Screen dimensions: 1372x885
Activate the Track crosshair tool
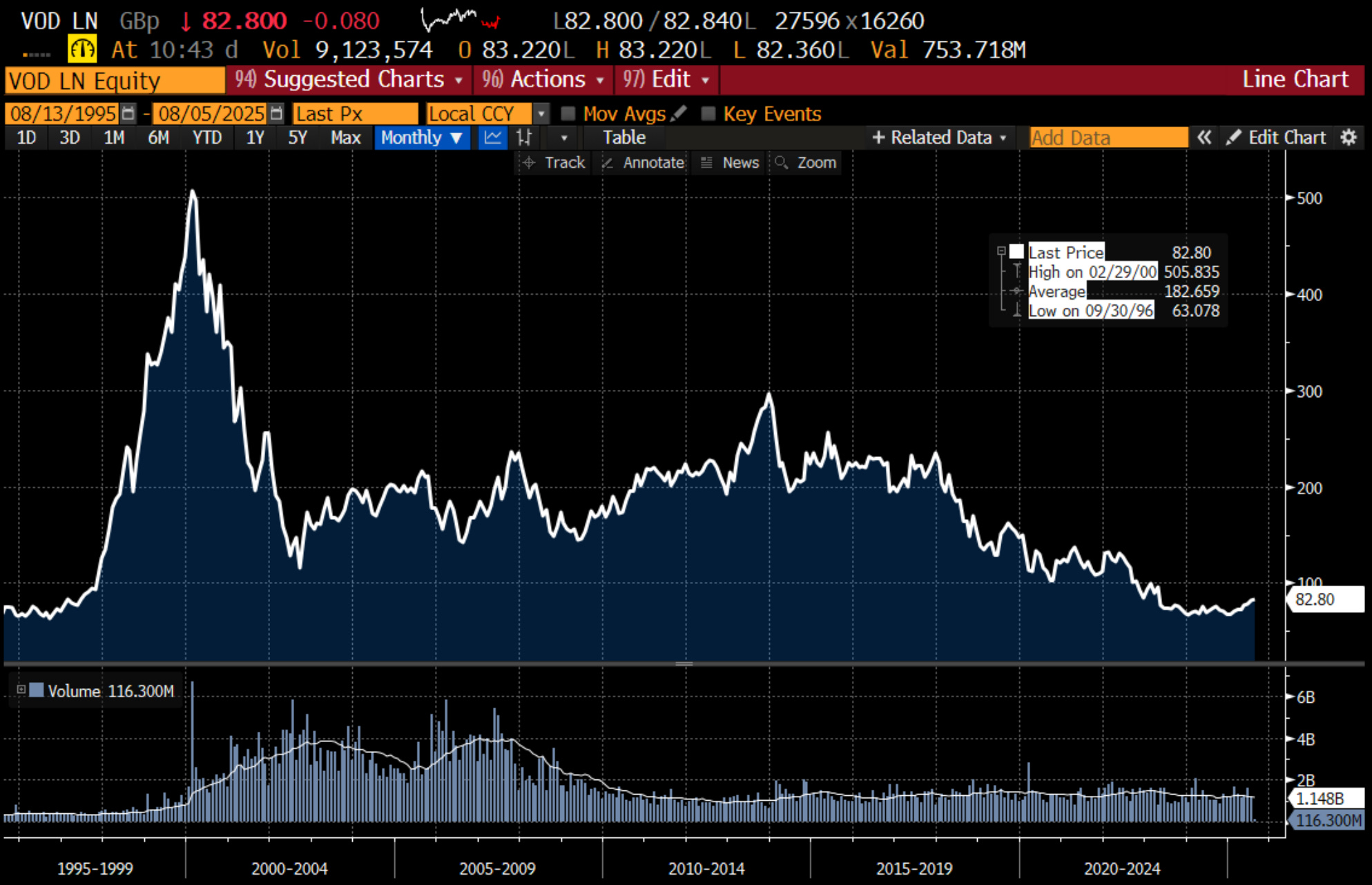554,163
